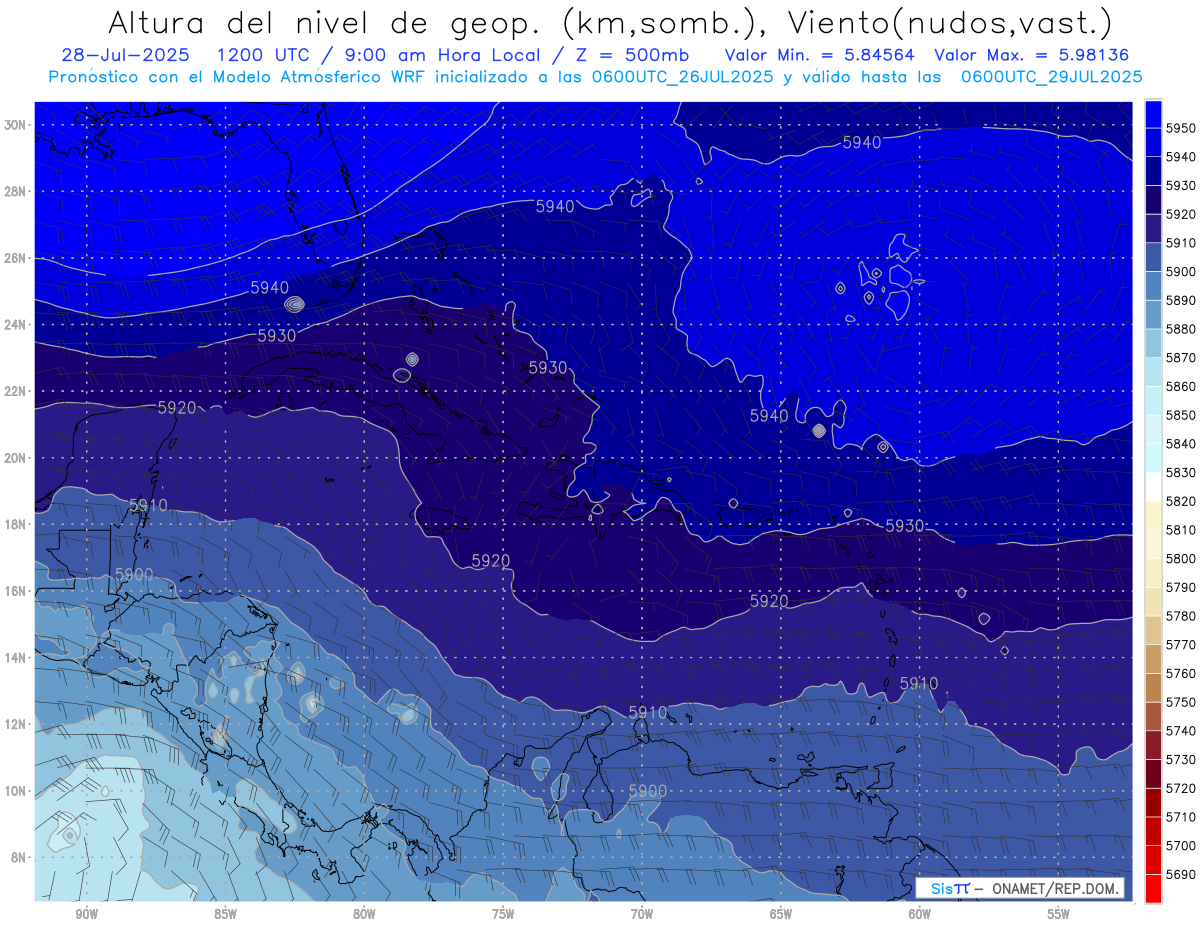
Task: Click the '5950' colorbar label
Action: point(1181,128)
